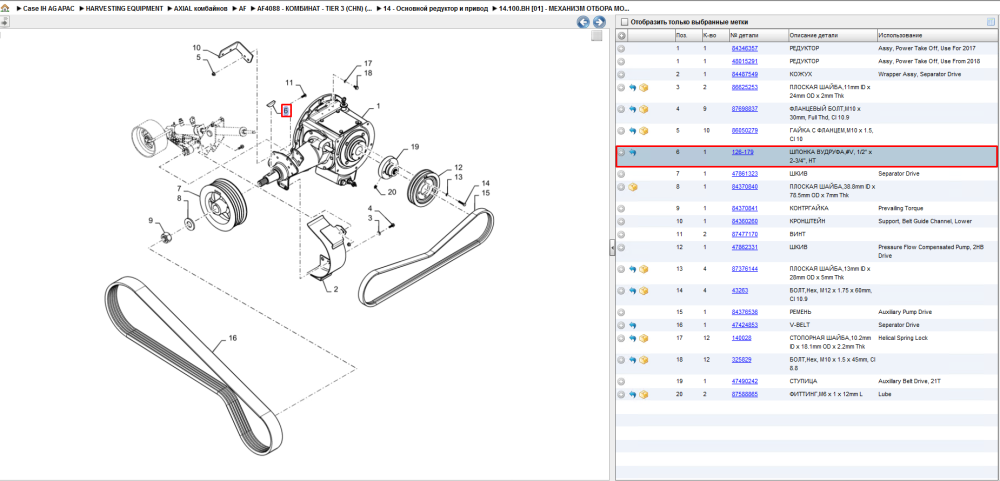Open next diagram with the right arrow
The width and height of the screenshot is (1000, 481).
[x=598, y=22]
